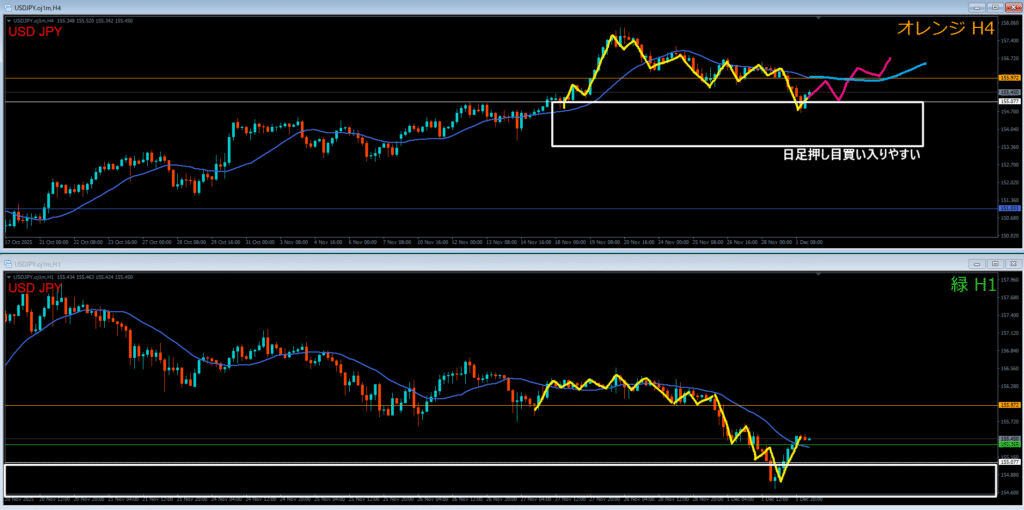Click the white 155.077 price label on the H1 chart
The image size is (1024, 510).
pyautogui.click(x=1009, y=461)
